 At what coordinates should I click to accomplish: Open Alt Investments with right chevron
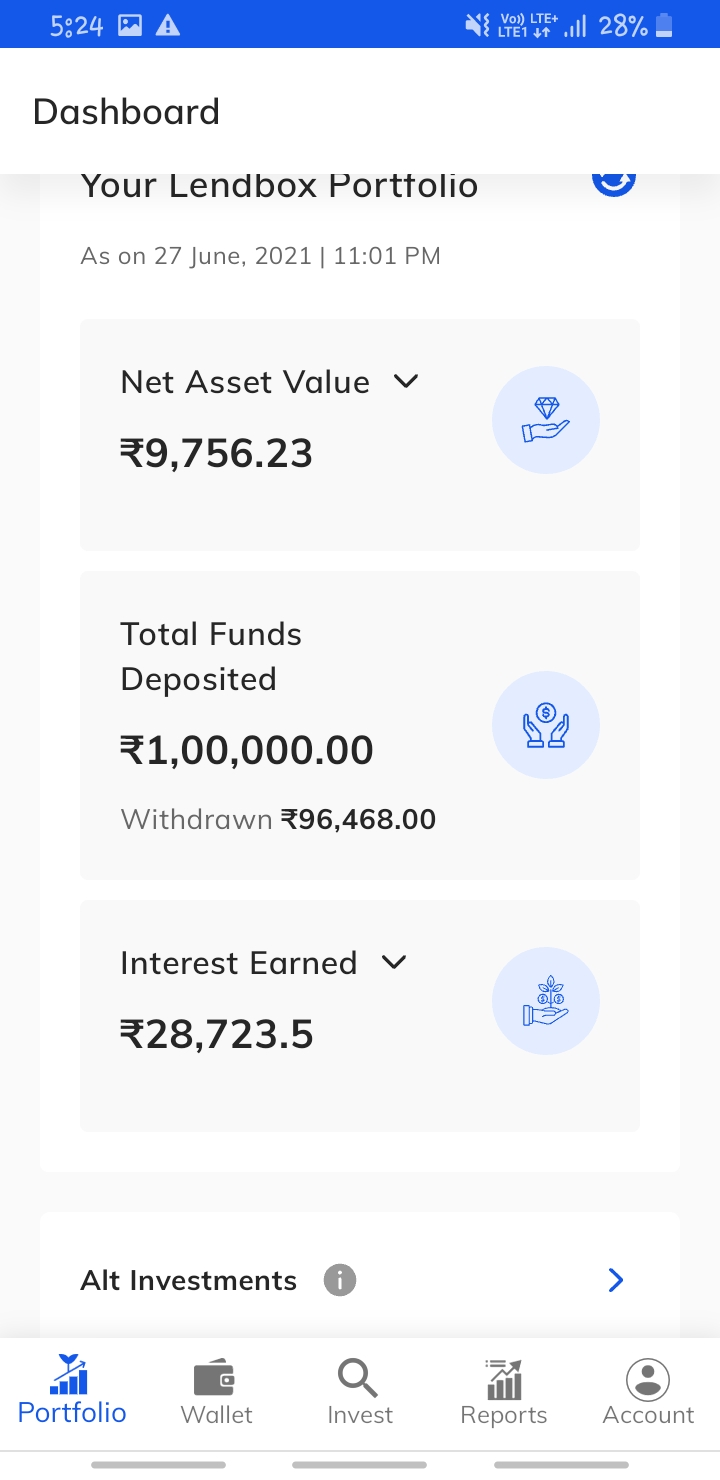coord(616,1280)
